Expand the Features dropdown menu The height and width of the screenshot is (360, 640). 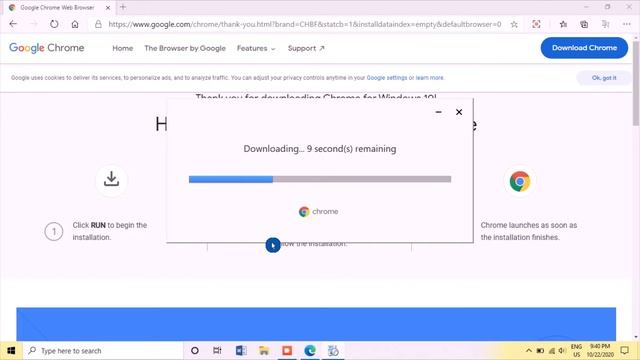pos(256,48)
